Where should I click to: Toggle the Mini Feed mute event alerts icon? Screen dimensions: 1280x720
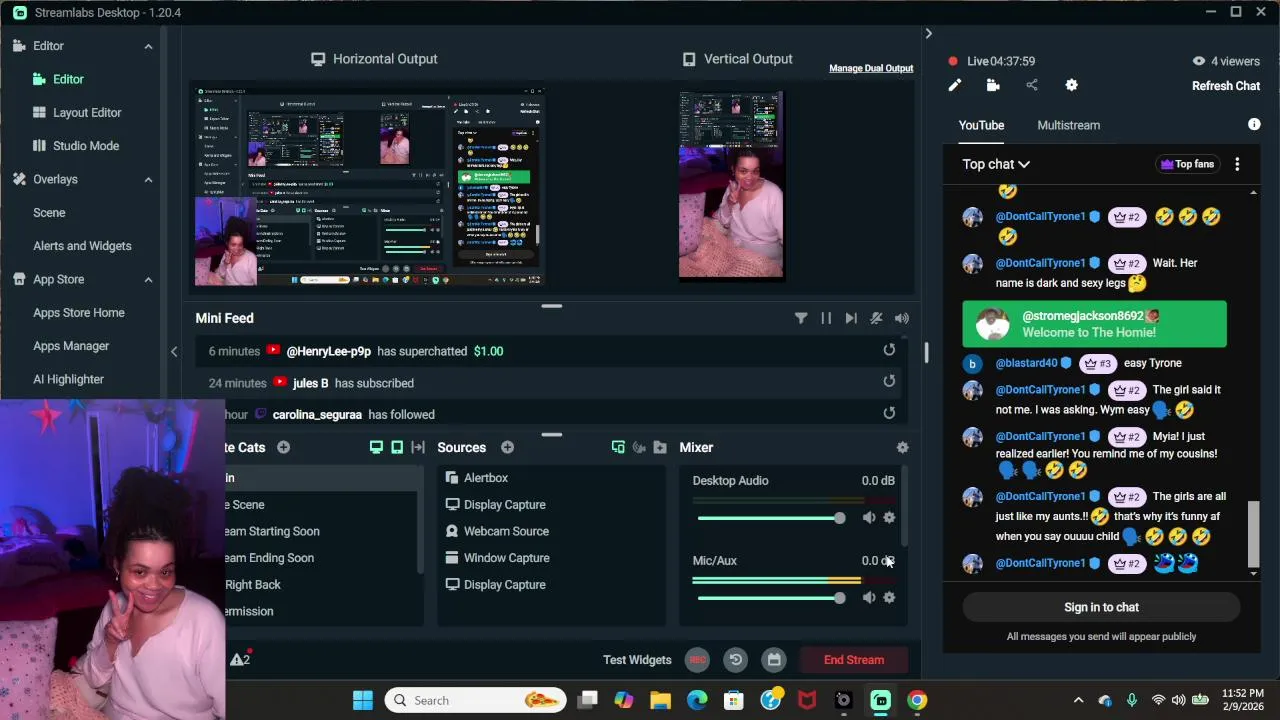(876, 318)
